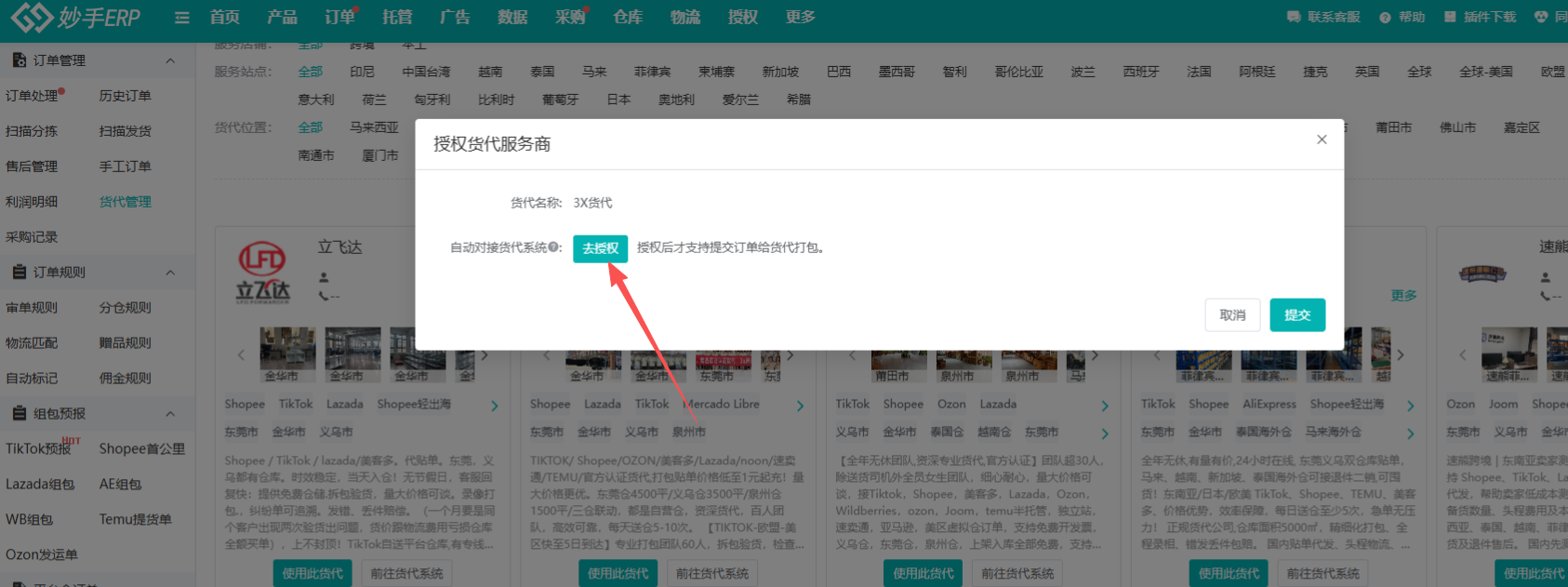Click the 立飞达 LFD logo
The image size is (1568, 587).
point(262,273)
